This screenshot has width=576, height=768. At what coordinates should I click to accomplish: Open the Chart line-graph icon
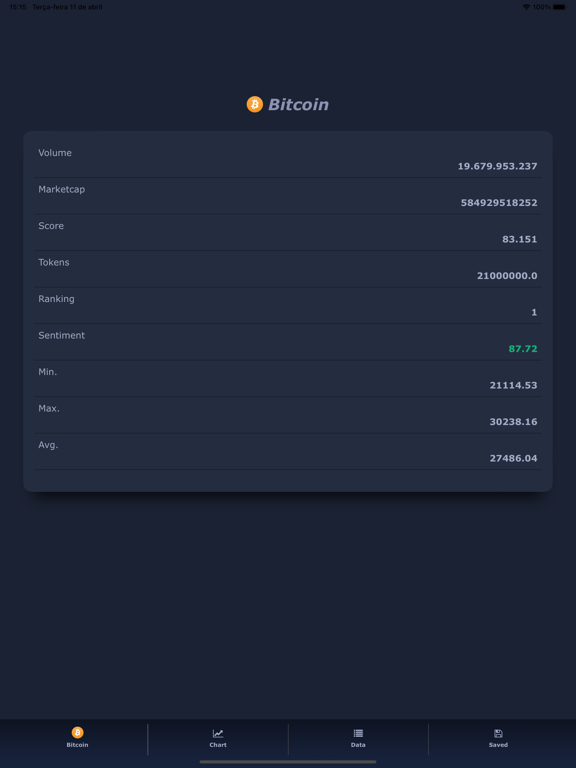tap(218, 733)
